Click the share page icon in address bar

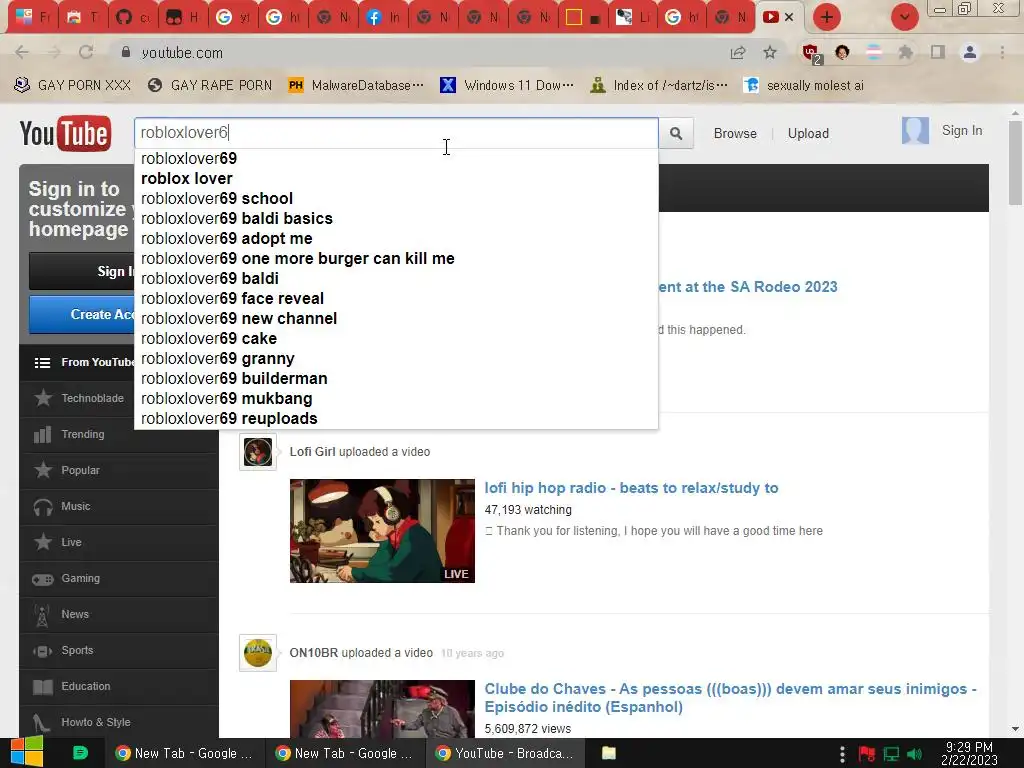click(738, 52)
